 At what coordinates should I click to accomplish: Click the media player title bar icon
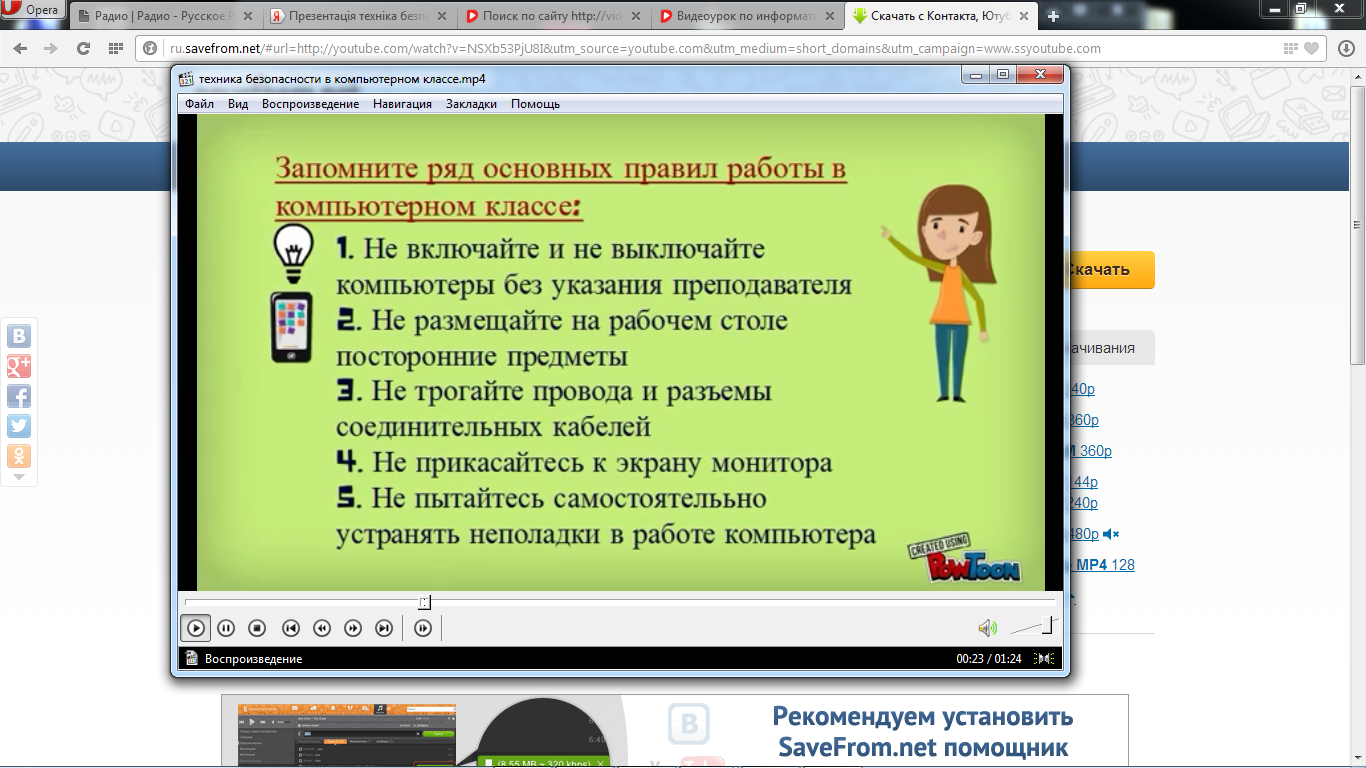point(186,78)
